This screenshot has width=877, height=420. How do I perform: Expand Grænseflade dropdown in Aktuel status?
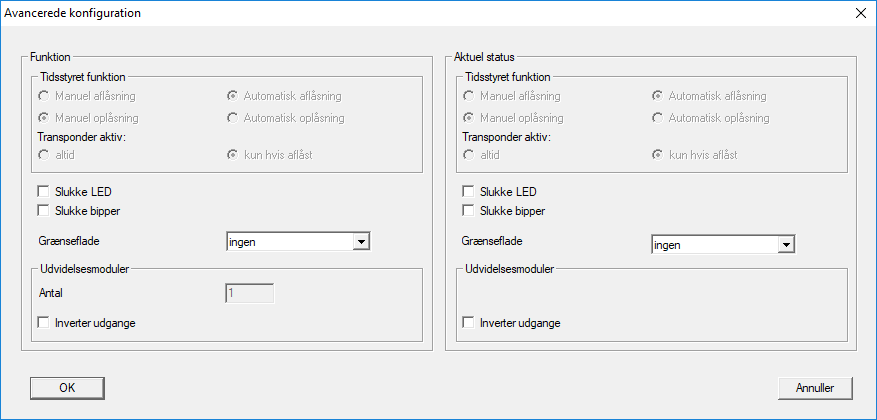(x=786, y=243)
